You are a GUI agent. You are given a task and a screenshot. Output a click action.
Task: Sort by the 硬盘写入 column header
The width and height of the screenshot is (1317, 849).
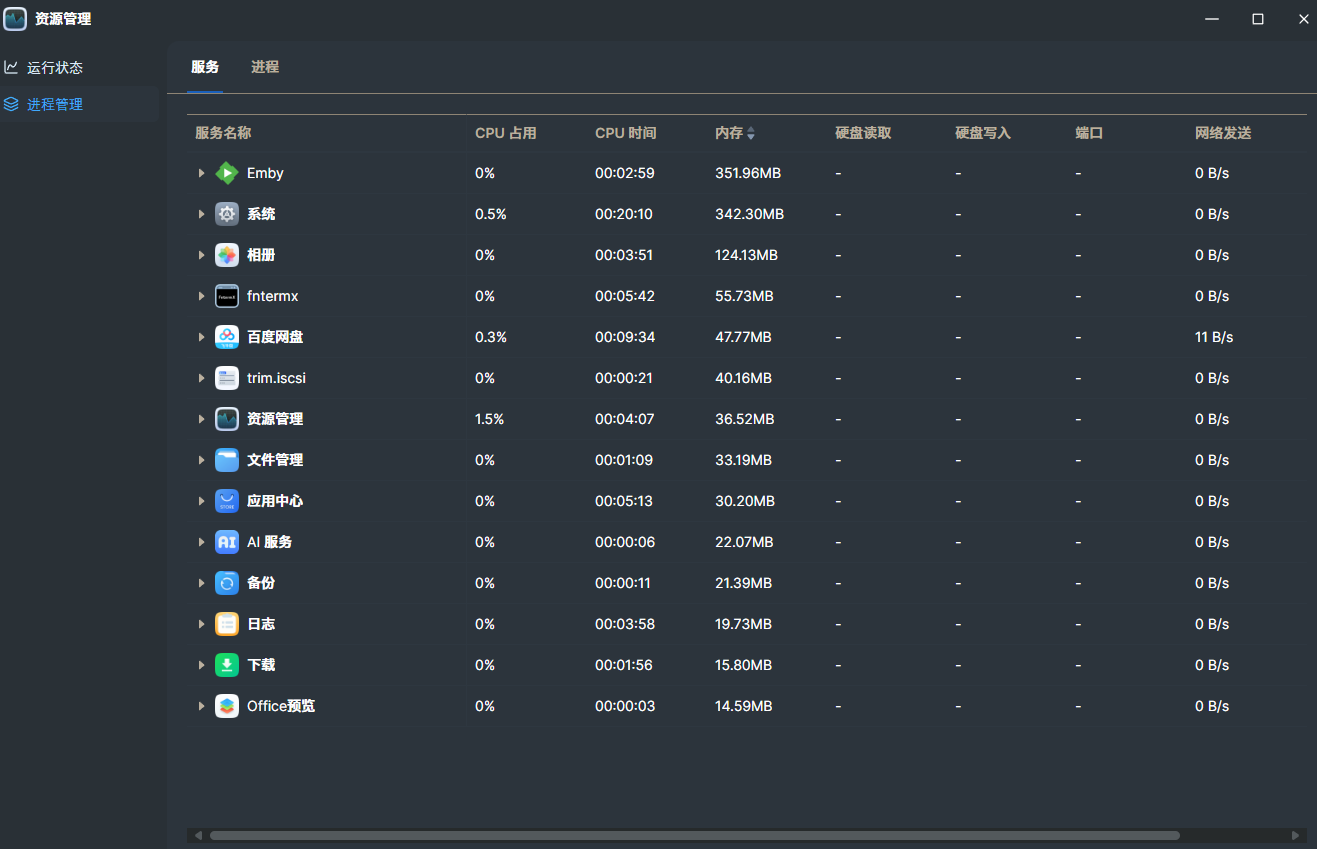[983, 133]
